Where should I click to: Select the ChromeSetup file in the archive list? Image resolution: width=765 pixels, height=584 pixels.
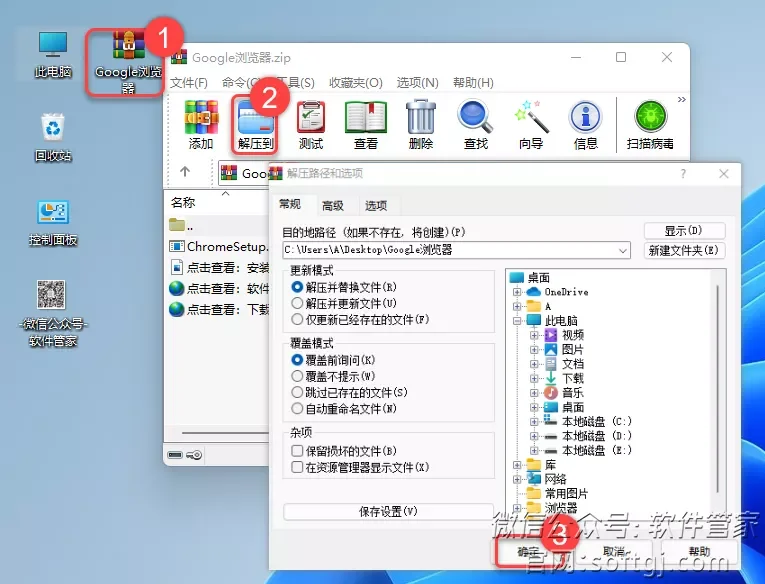click(219, 246)
